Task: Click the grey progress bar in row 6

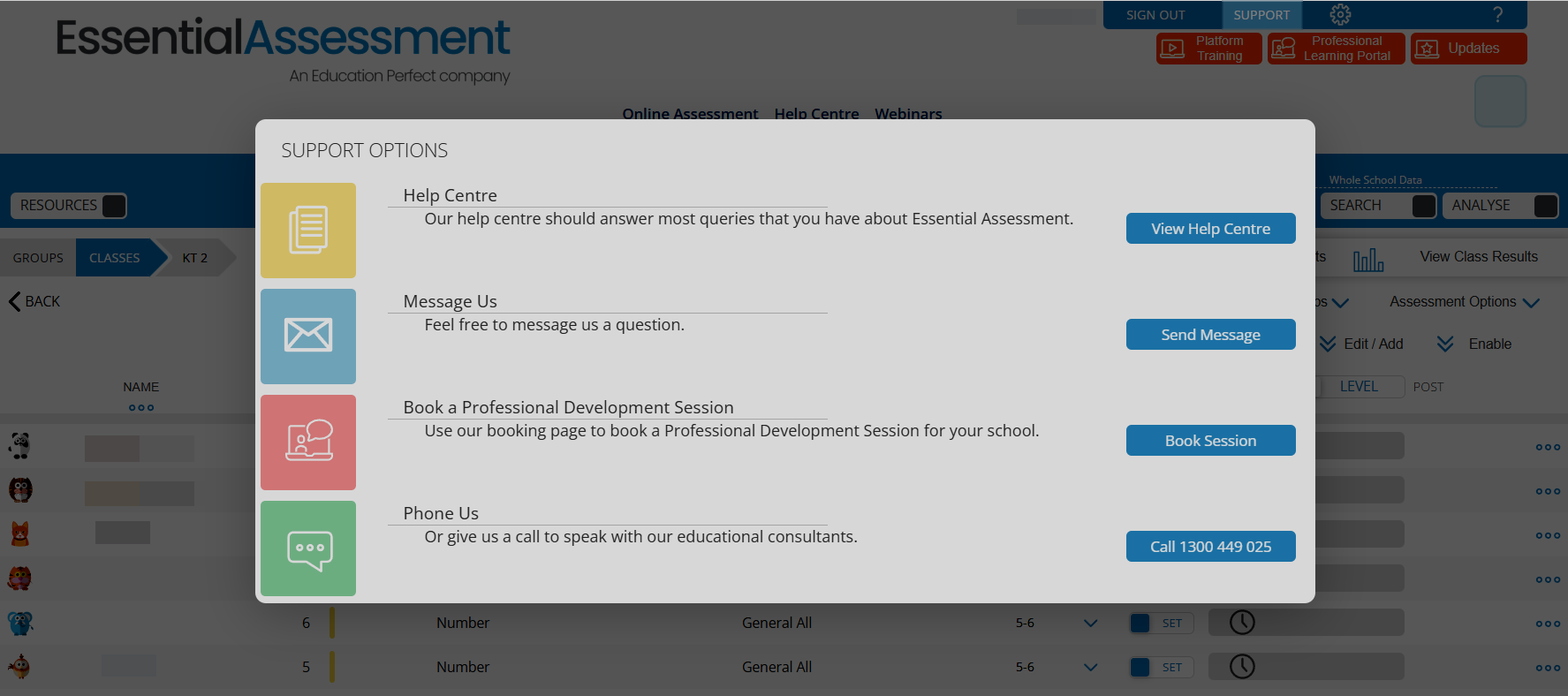Action: [1306, 623]
